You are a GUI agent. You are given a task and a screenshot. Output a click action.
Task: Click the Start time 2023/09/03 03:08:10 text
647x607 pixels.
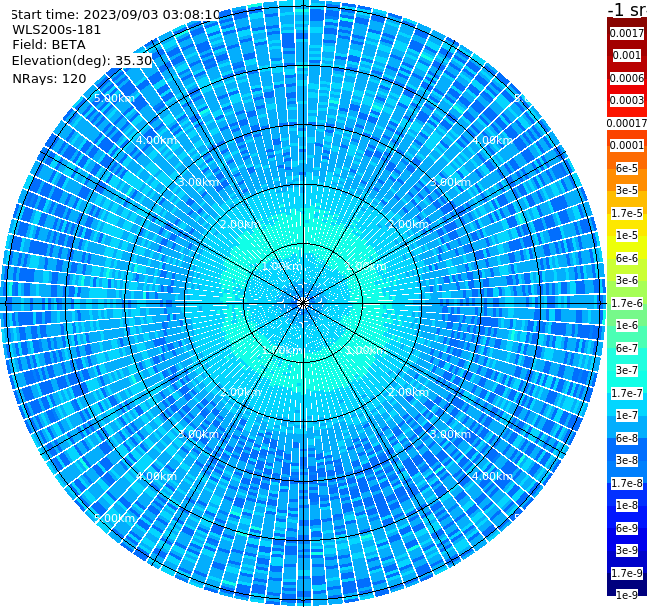pyautogui.click(x=115, y=15)
